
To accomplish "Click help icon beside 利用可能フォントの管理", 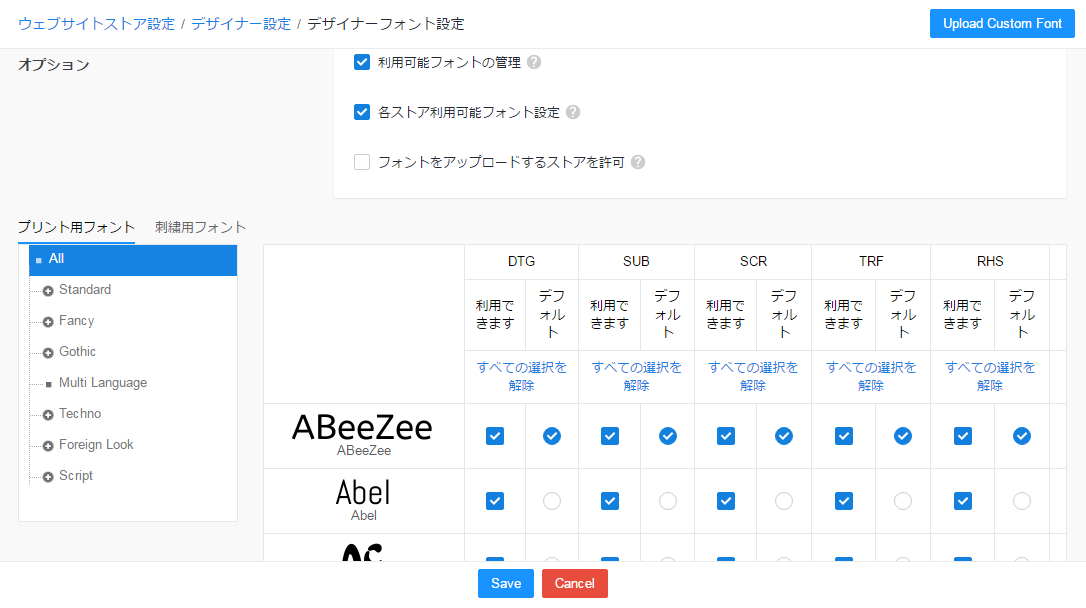I will 534,62.
